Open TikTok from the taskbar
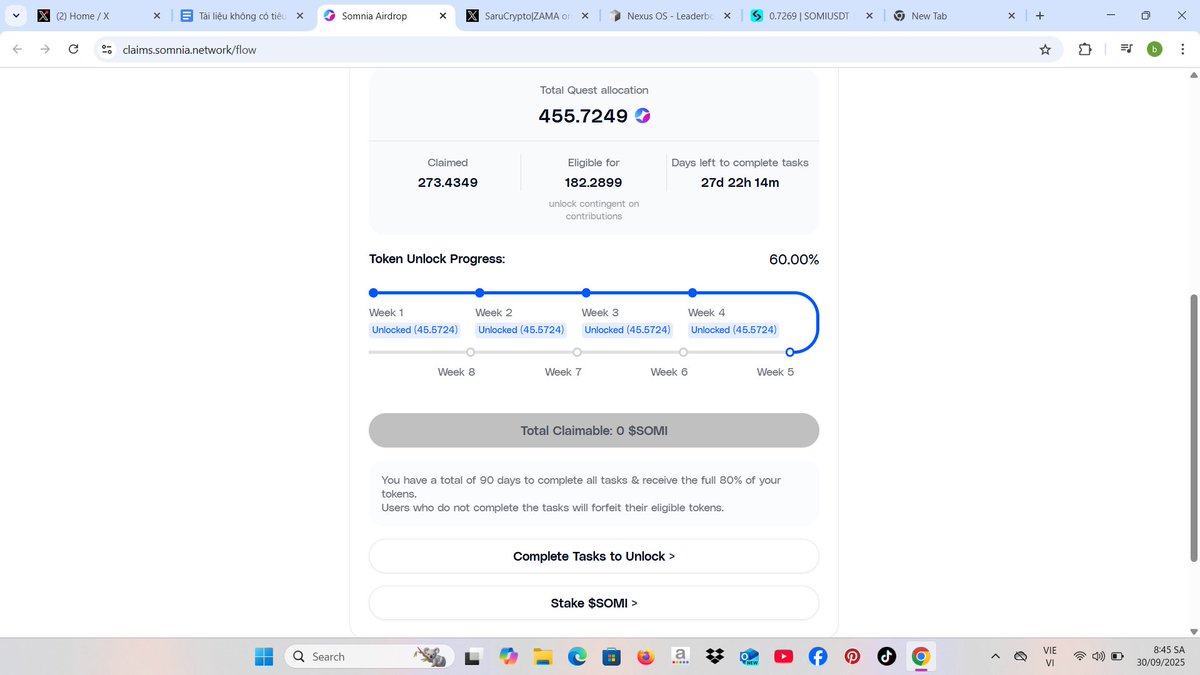The width and height of the screenshot is (1200, 675). 886,656
